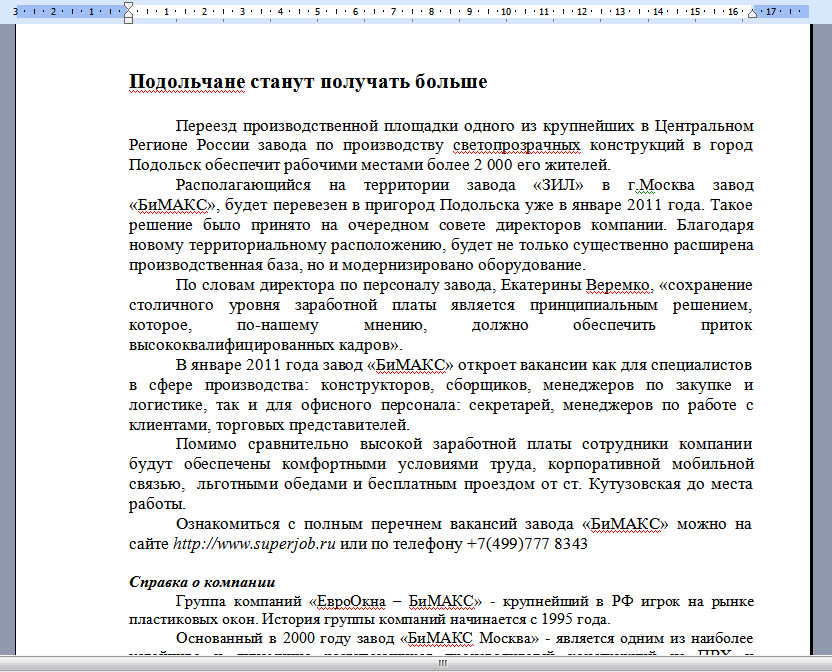Click the word "высококвалифицированных"
Viewport: 832px width, 672px height.
click(230, 346)
